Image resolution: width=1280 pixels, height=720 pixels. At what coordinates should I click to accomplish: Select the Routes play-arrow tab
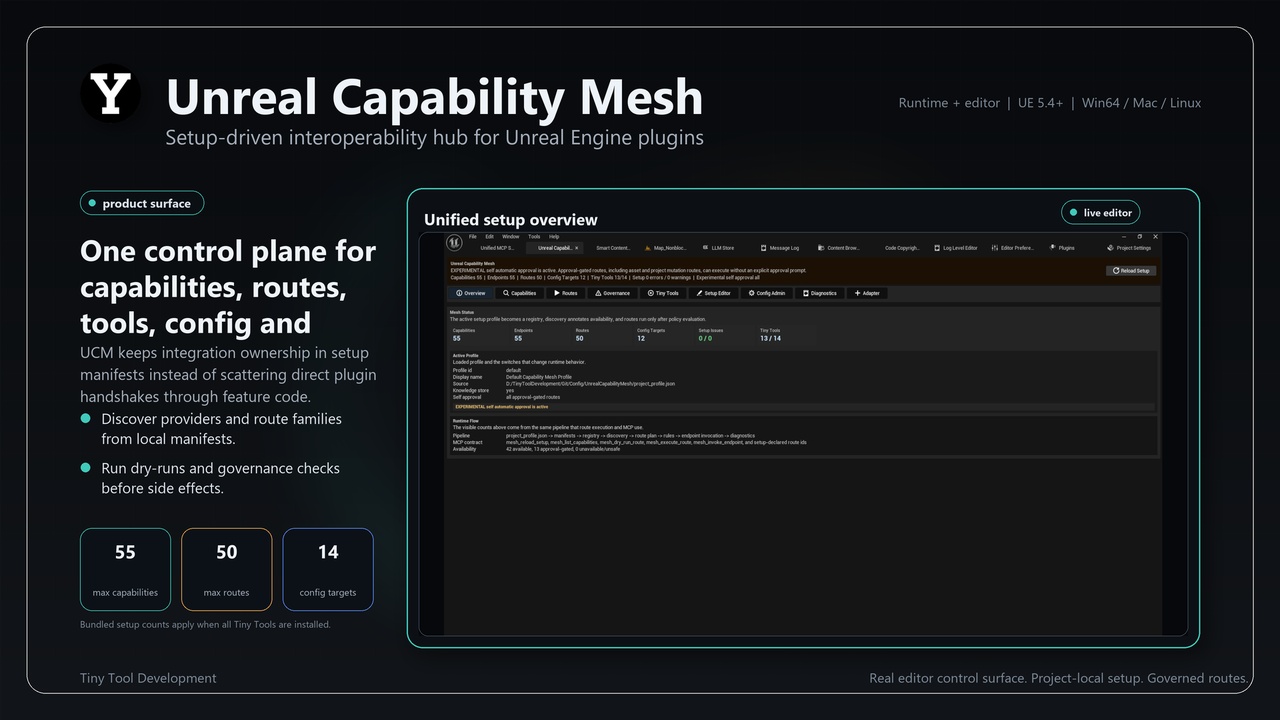(x=566, y=293)
